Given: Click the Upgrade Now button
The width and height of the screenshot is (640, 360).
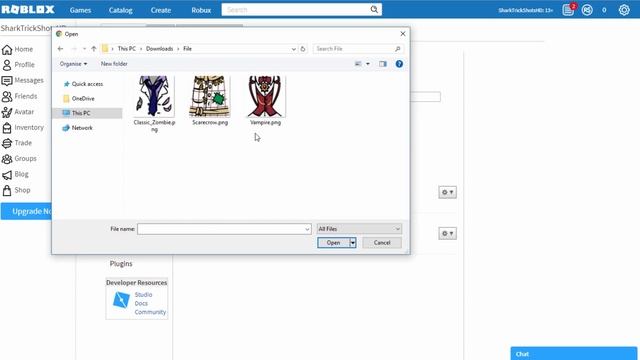Looking at the screenshot, I should pos(27,211).
